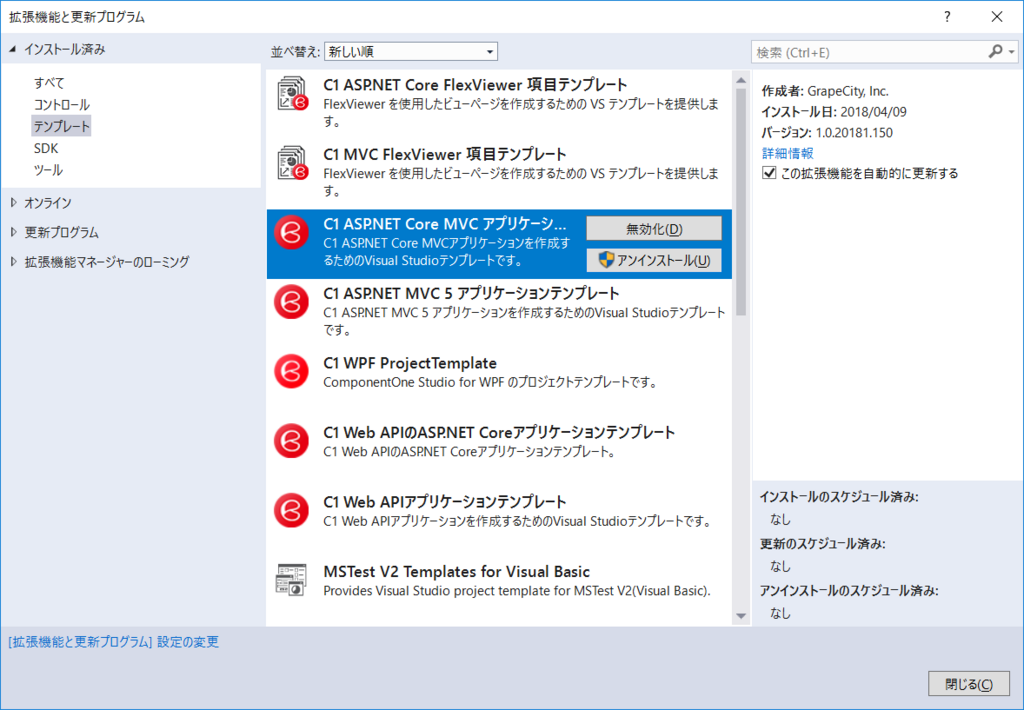Click the search magnifier icon
This screenshot has width=1024, height=710.
pos(995,52)
